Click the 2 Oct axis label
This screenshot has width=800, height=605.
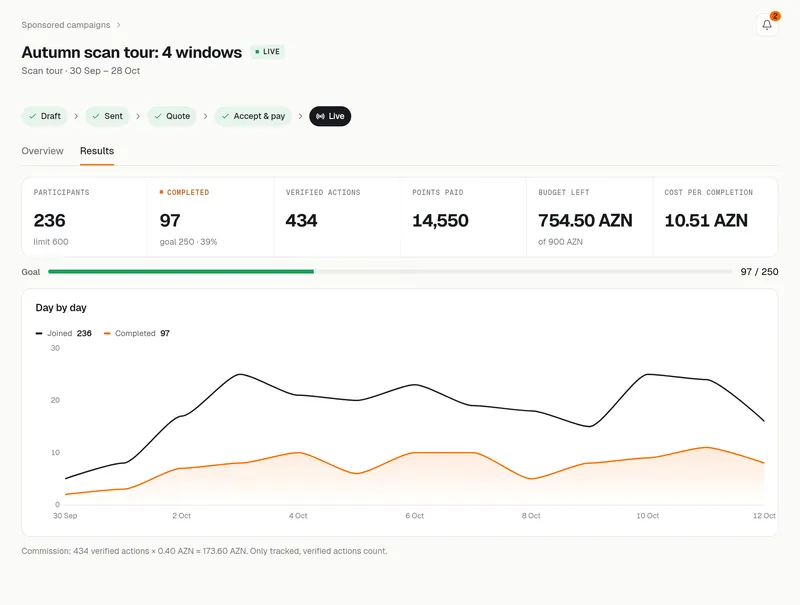(182, 516)
